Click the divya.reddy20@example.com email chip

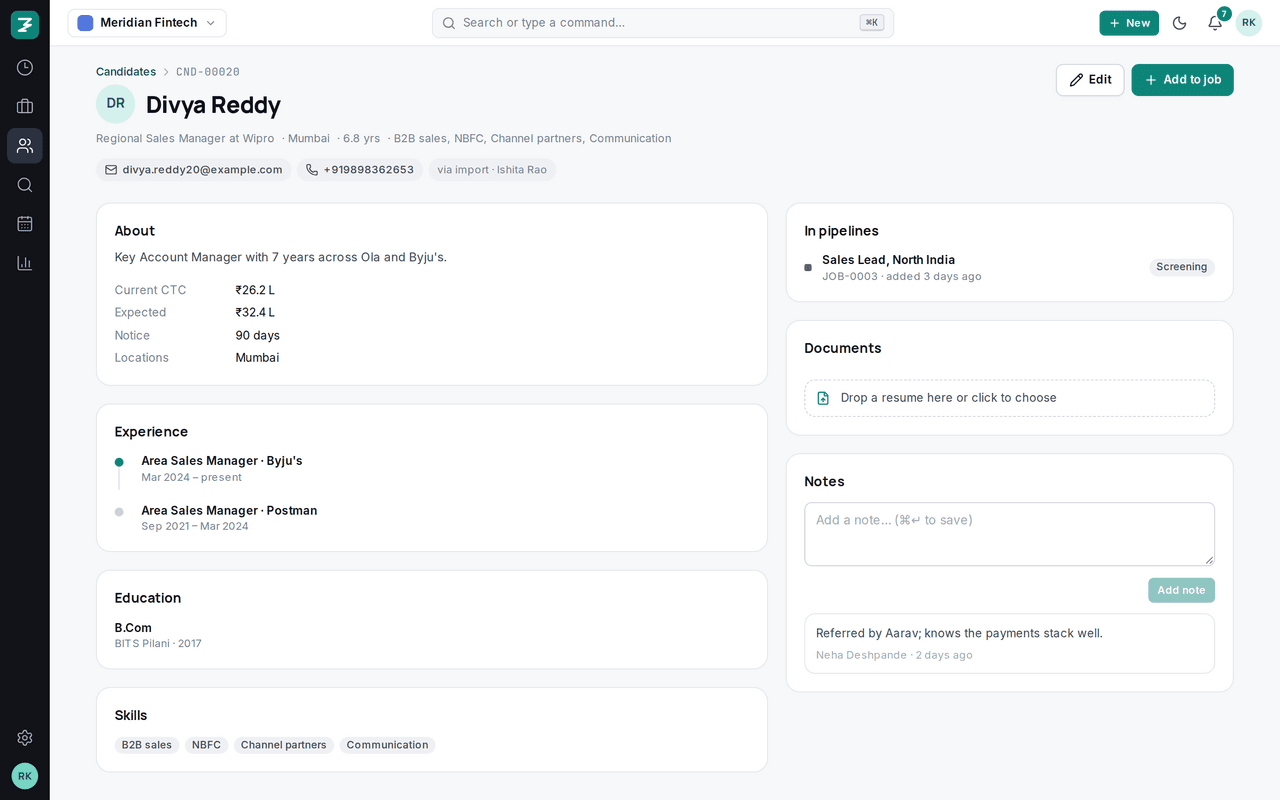[194, 170]
